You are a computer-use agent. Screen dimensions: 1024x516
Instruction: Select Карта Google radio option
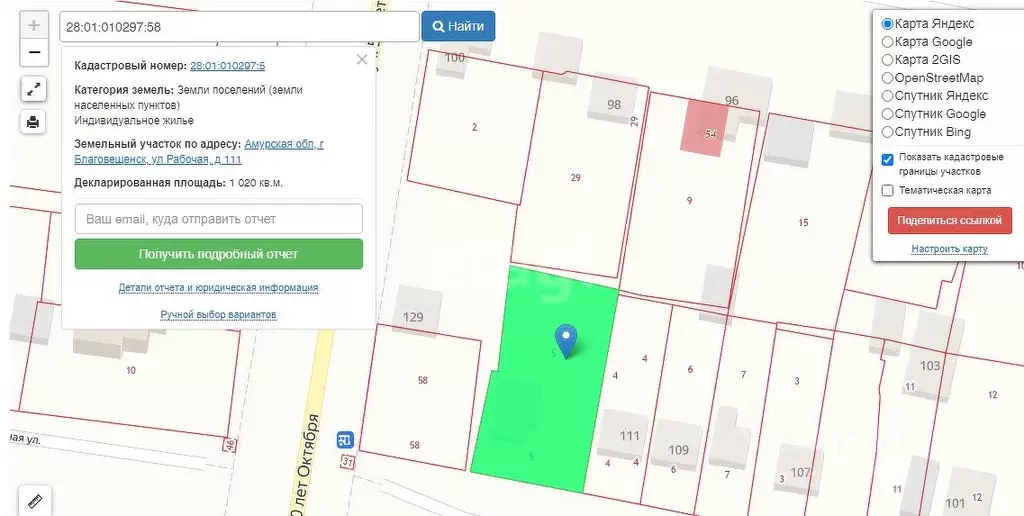click(887, 42)
